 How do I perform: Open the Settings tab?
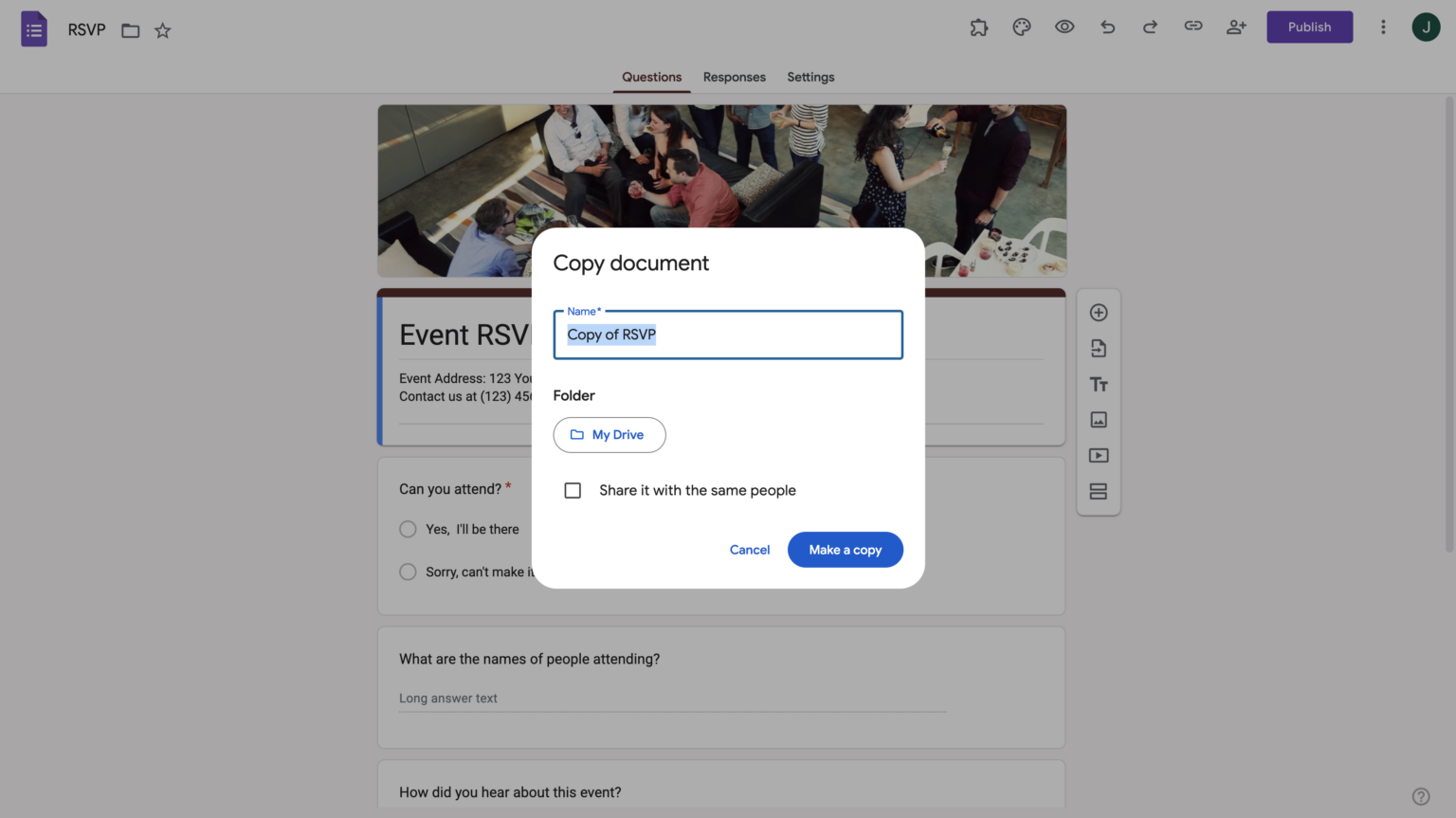(810, 77)
